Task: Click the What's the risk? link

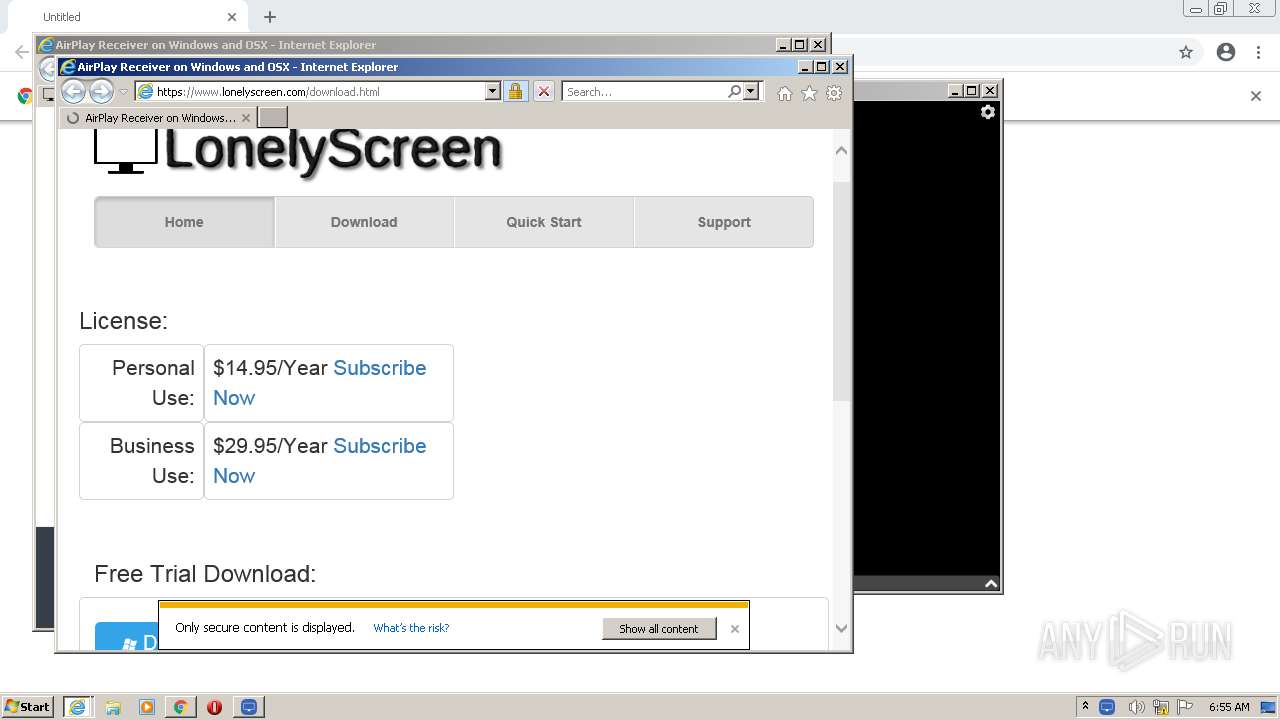Action: click(411, 628)
